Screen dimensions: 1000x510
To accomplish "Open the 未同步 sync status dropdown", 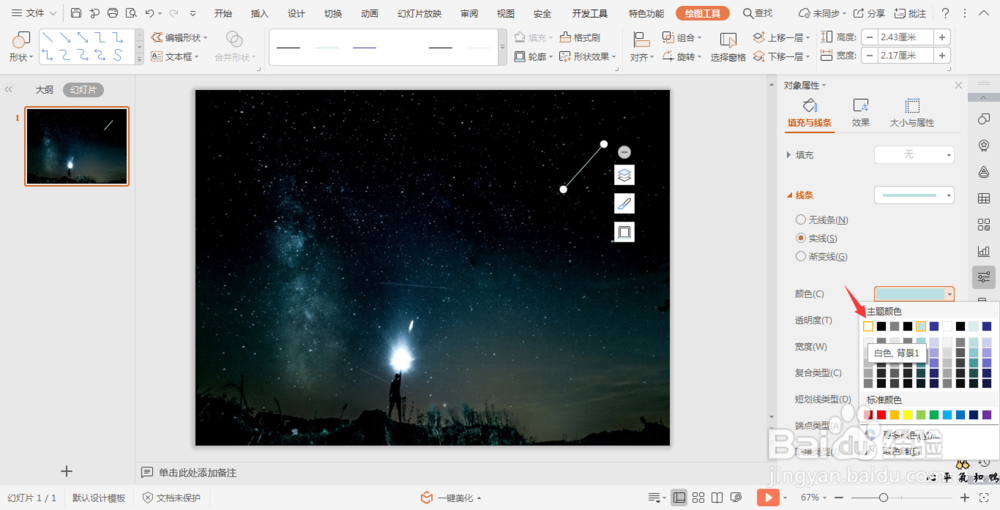I will pos(823,13).
